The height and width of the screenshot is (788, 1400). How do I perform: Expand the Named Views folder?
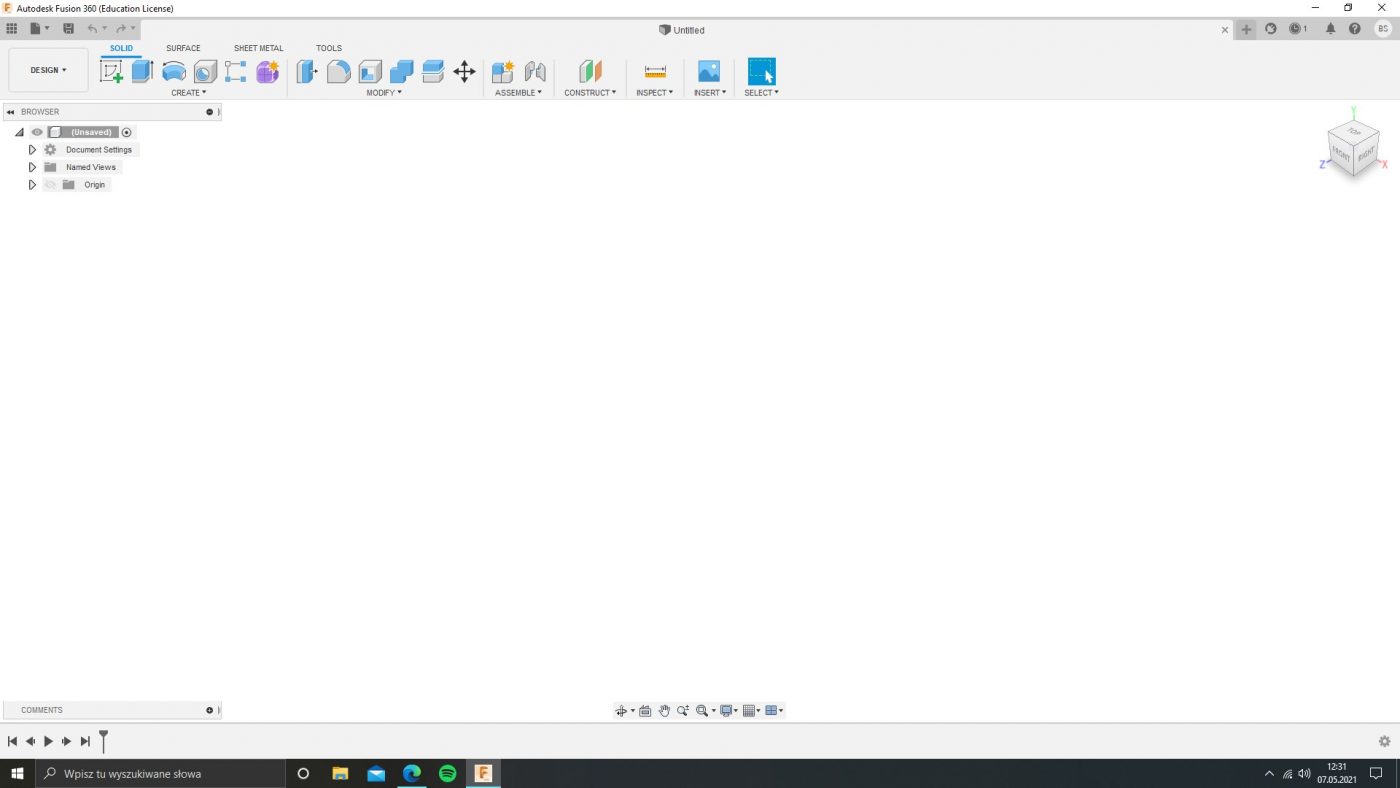click(x=32, y=167)
